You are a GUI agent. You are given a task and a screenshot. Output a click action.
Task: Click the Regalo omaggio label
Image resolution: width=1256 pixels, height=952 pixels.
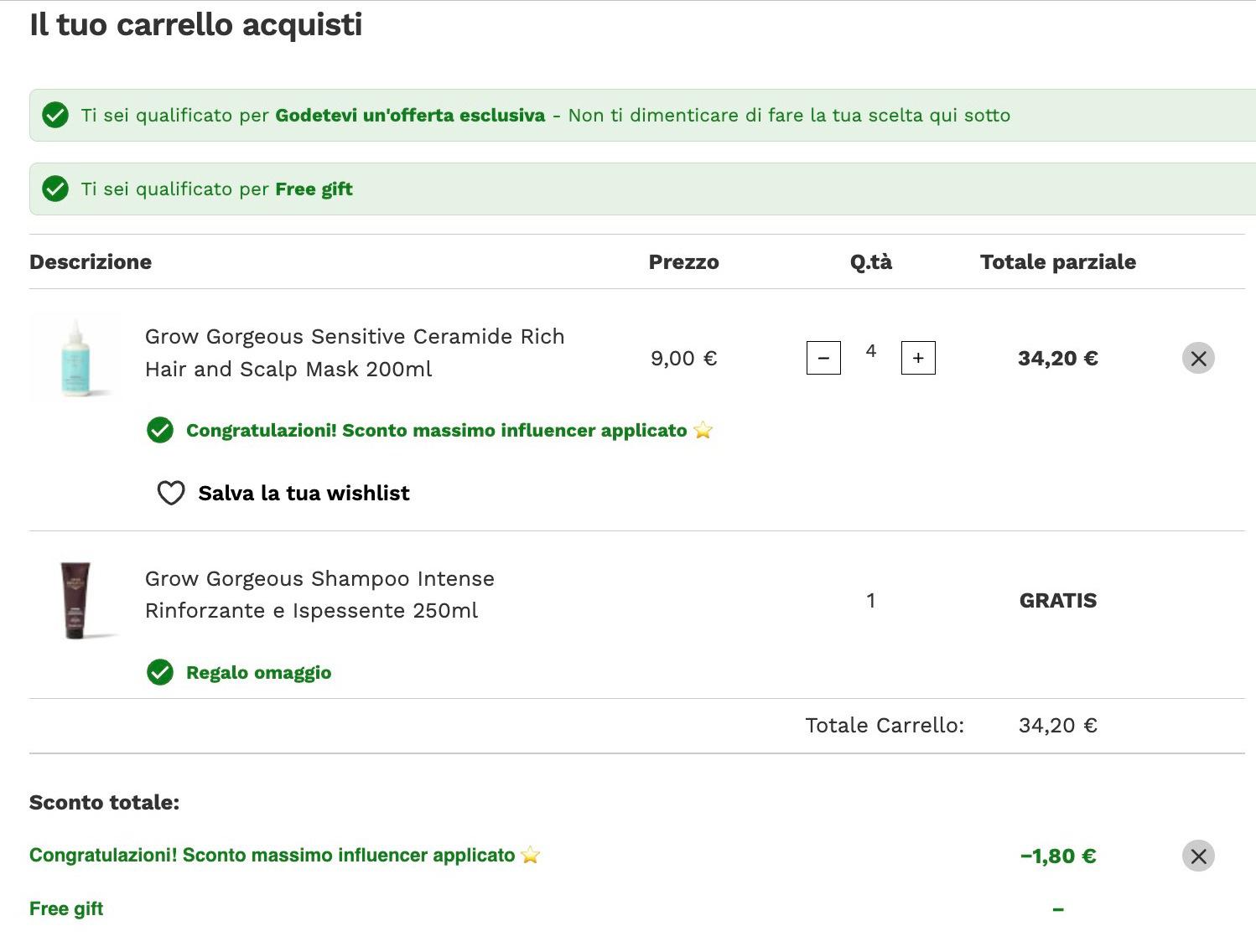pyautogui.click(x=258, y=673)
